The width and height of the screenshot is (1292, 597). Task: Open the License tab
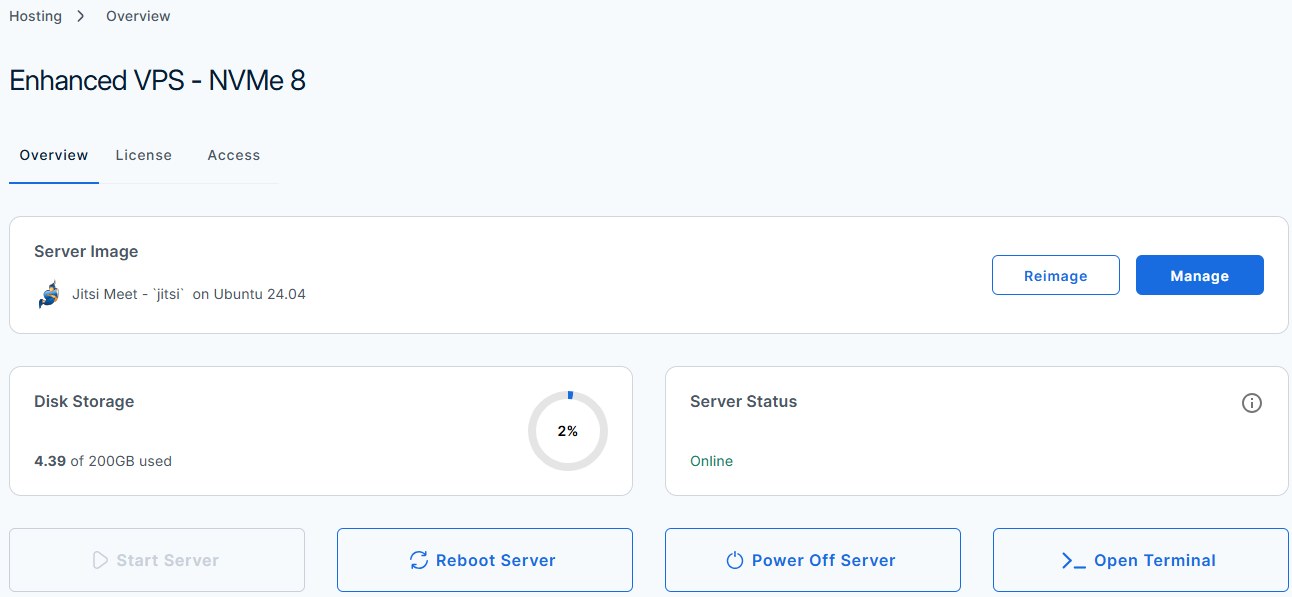point(143,155)
